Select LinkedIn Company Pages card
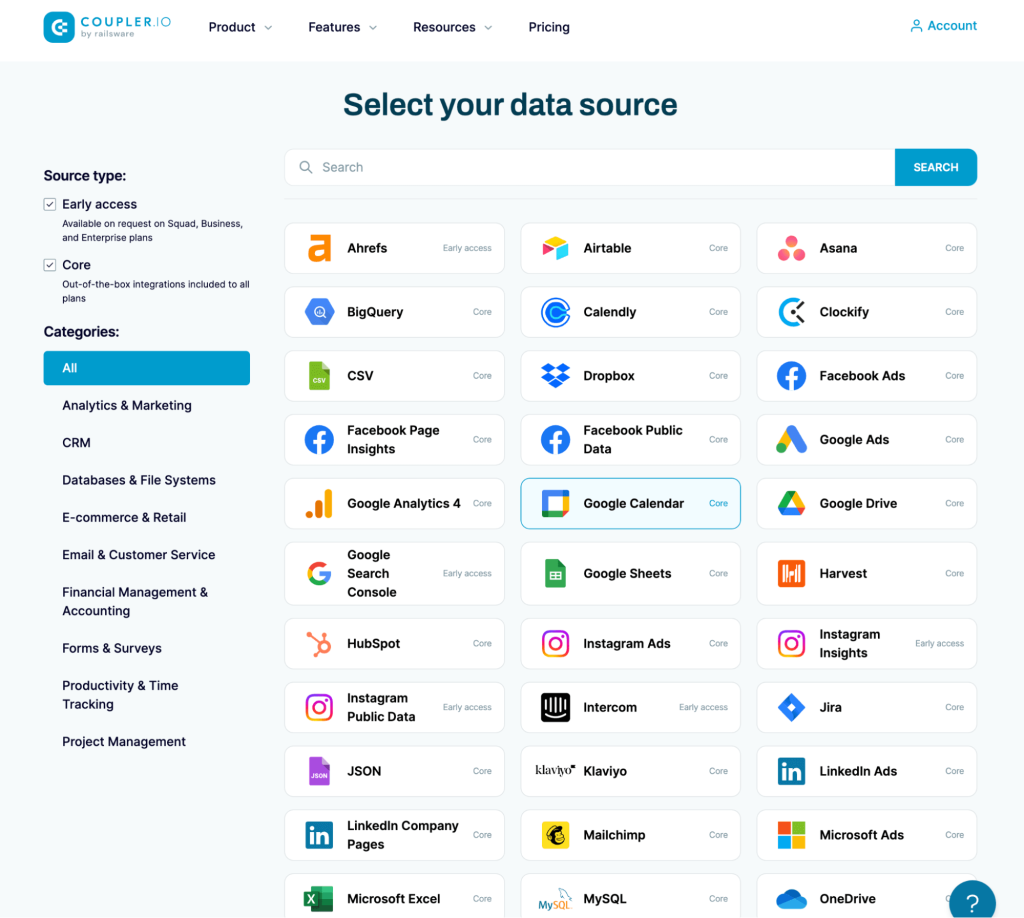The image size is (1024, 918). point(394,835)
